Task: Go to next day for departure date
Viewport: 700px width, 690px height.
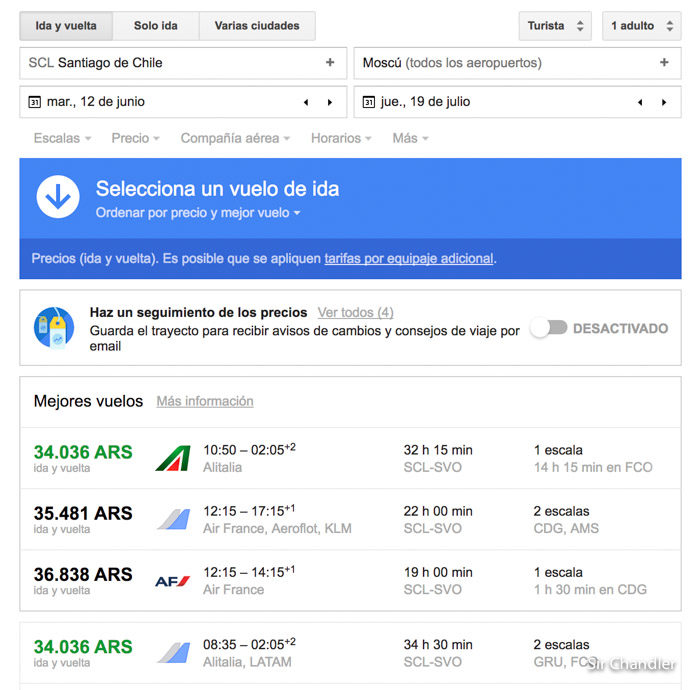Action: coord(330,102)
